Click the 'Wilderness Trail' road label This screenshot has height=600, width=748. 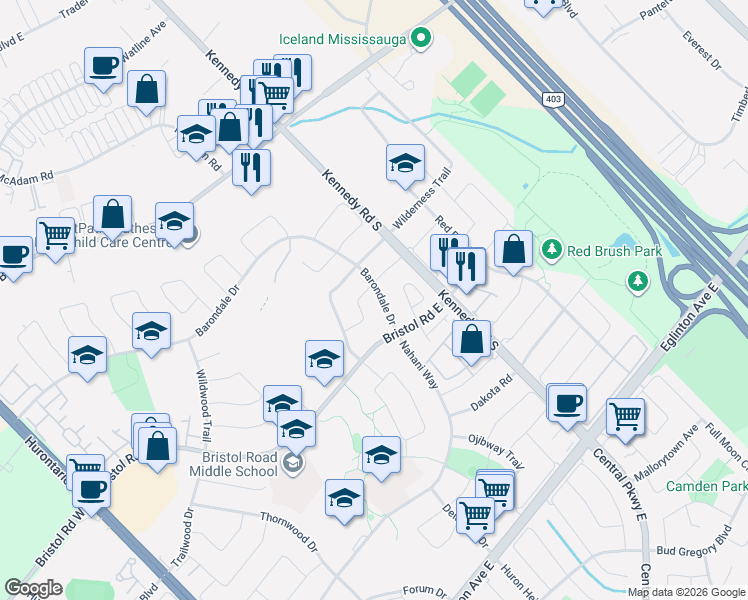[x=422, y=198]
